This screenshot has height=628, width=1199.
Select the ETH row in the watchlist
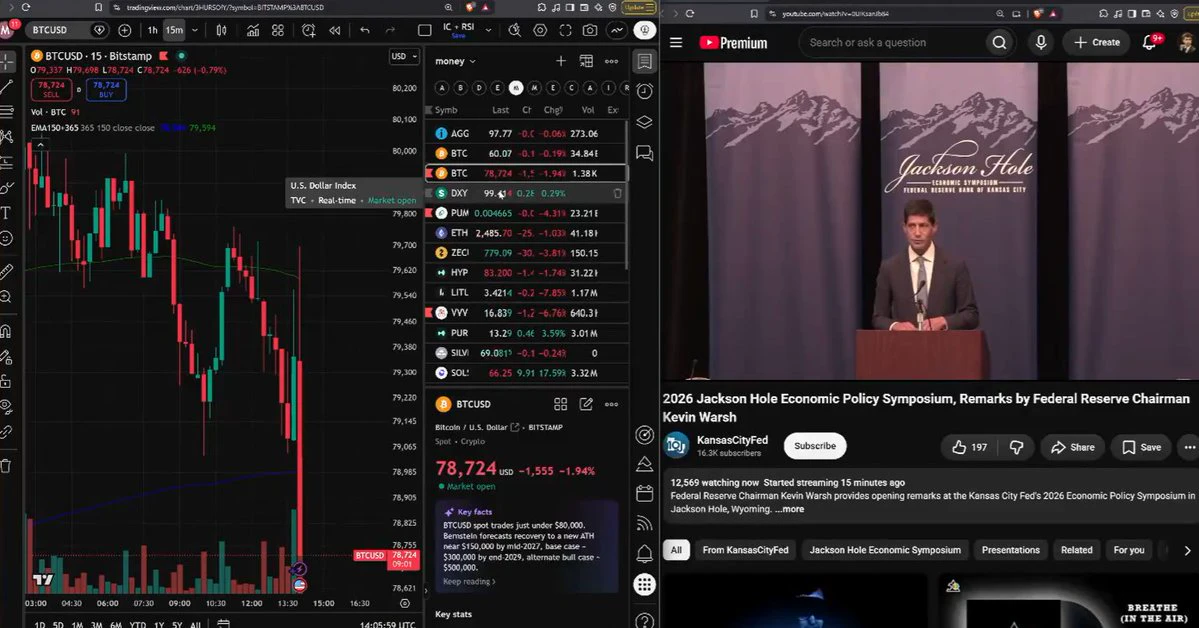click(526, 233)
